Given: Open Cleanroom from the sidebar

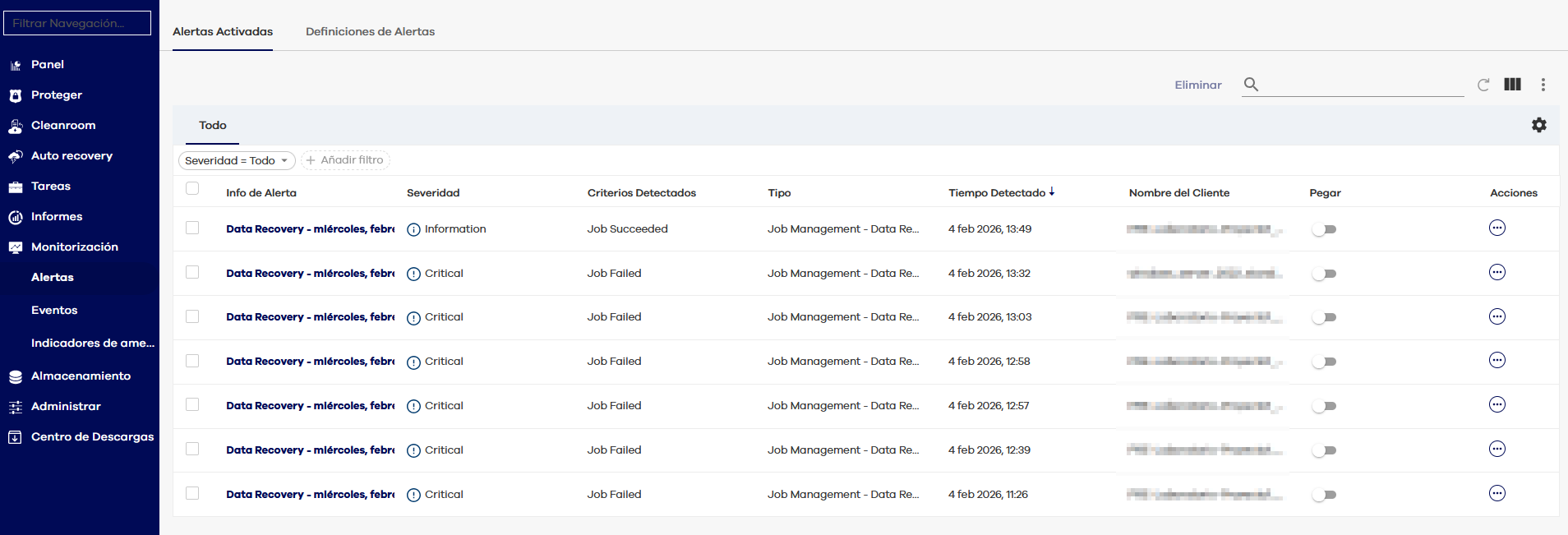Looking at the screenshot, I should point(63,126).
